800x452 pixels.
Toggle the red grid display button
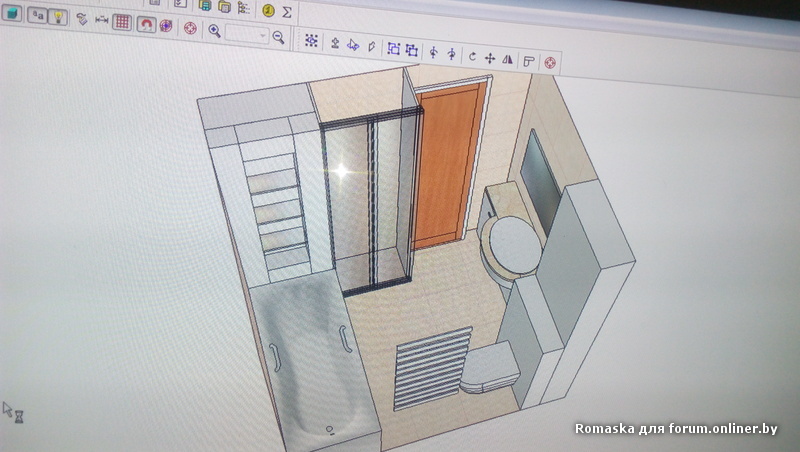point(122,22)
